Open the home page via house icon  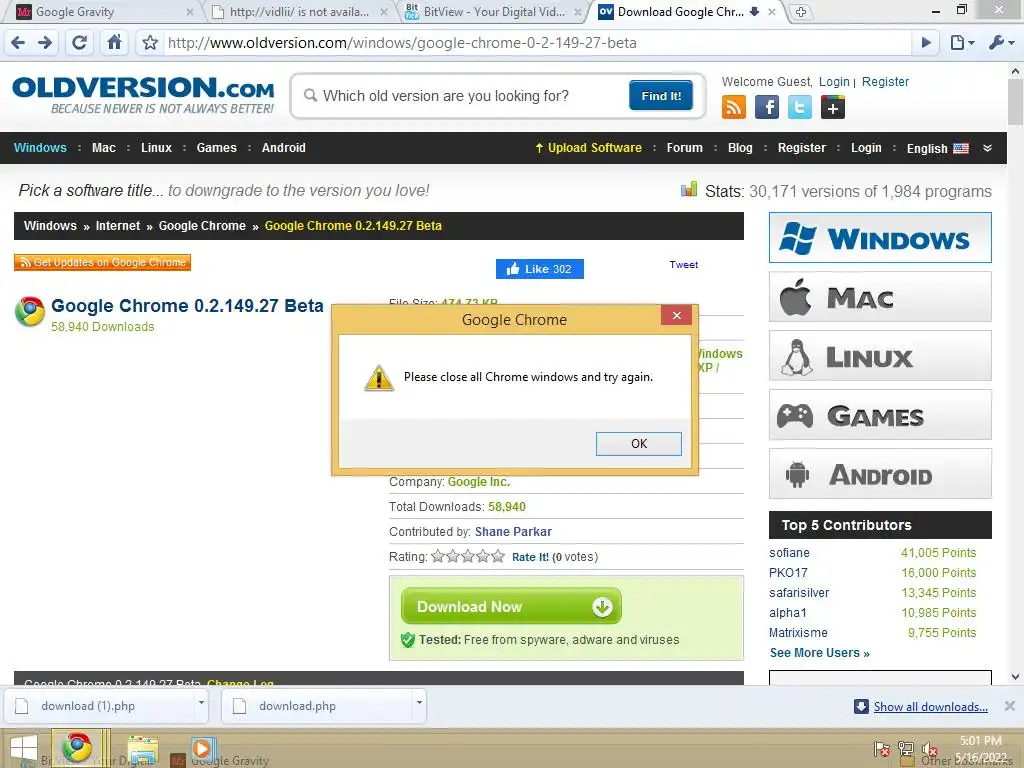(x=114, y=43)
